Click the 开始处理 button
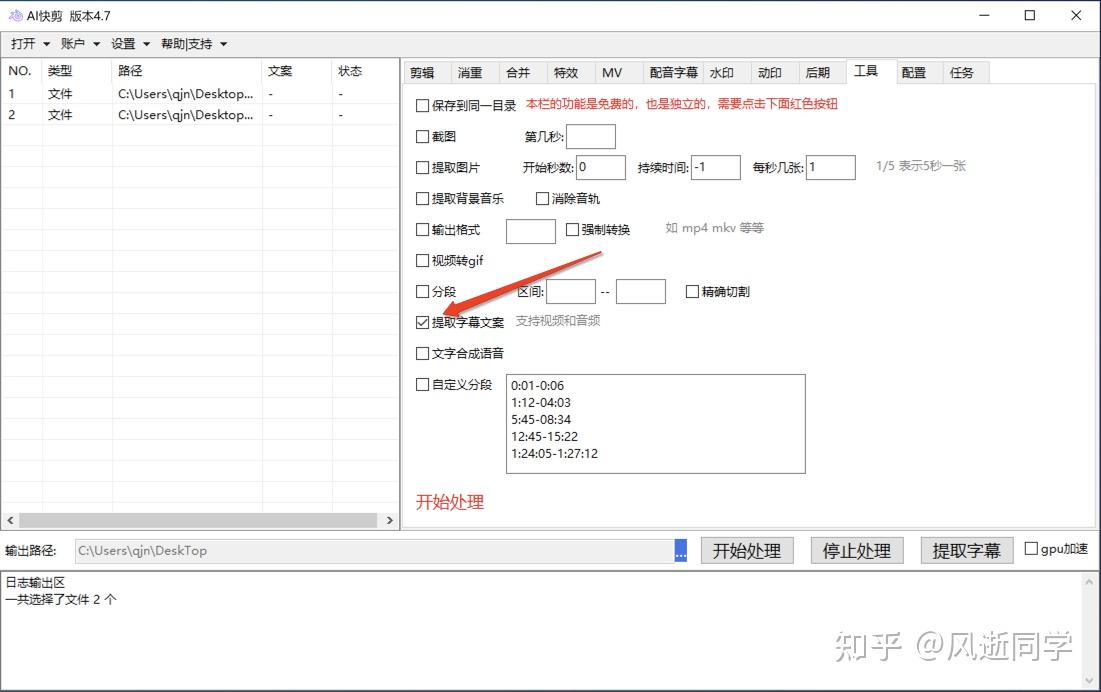1101x692 pixels. pos(746,550)
